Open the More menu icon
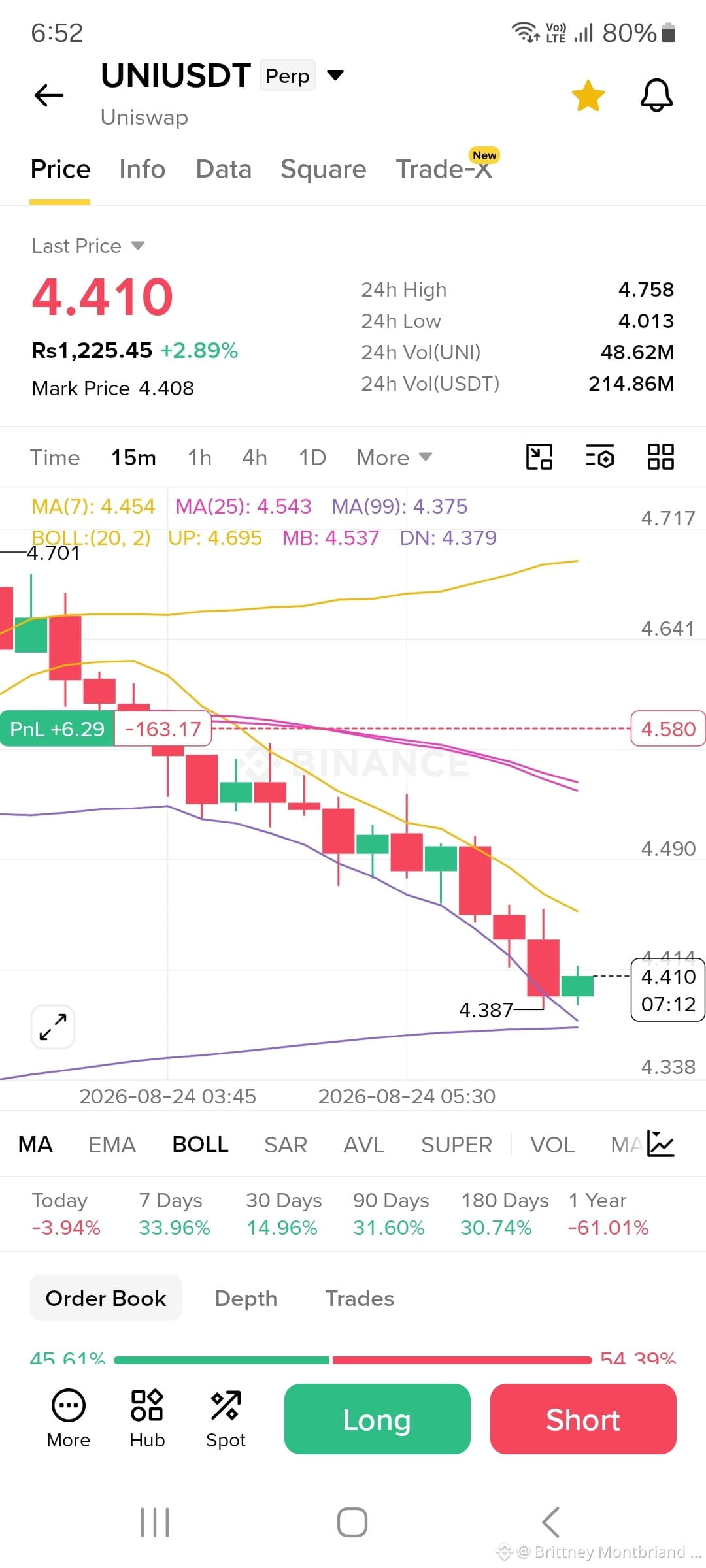 point(69,1418)
